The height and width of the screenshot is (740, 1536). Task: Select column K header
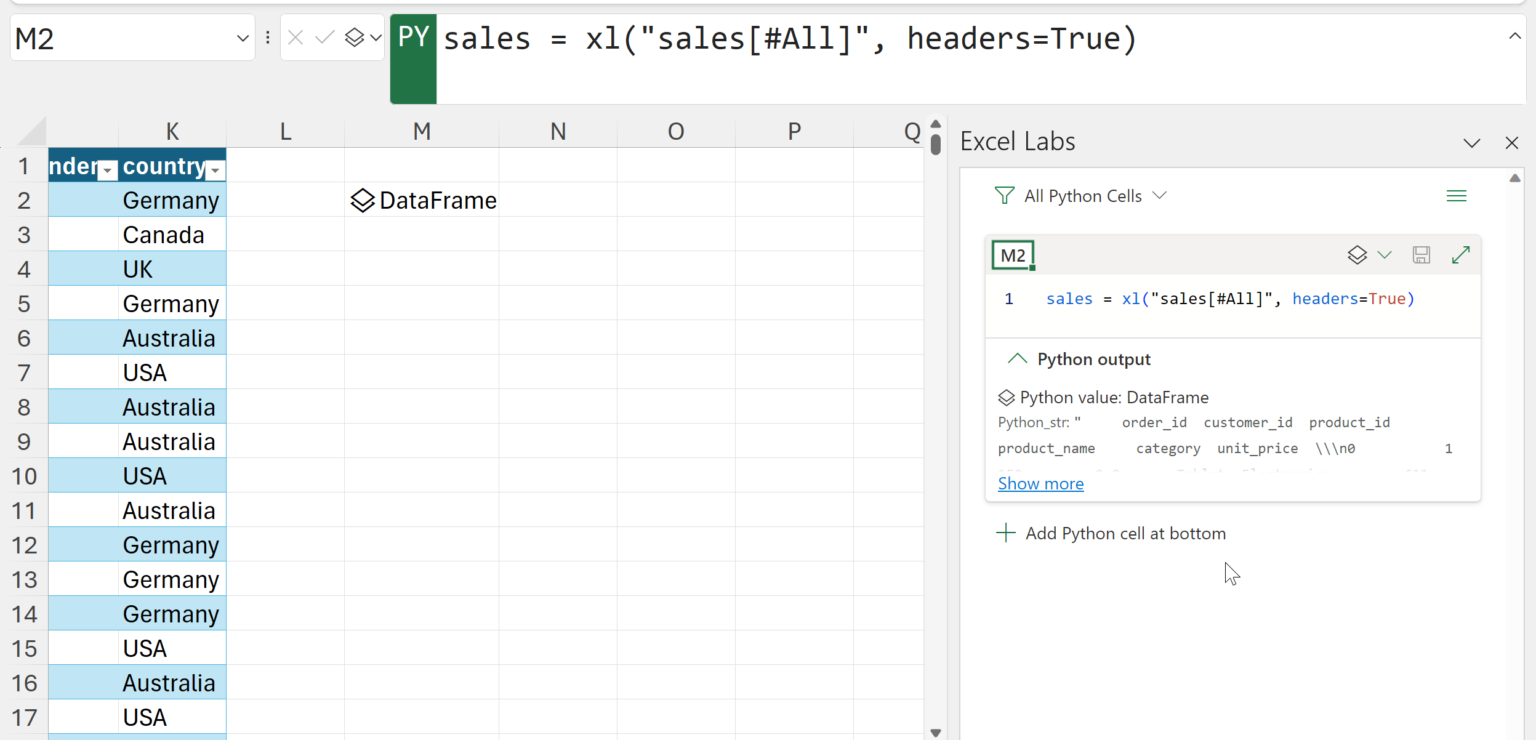pos(172,131)
